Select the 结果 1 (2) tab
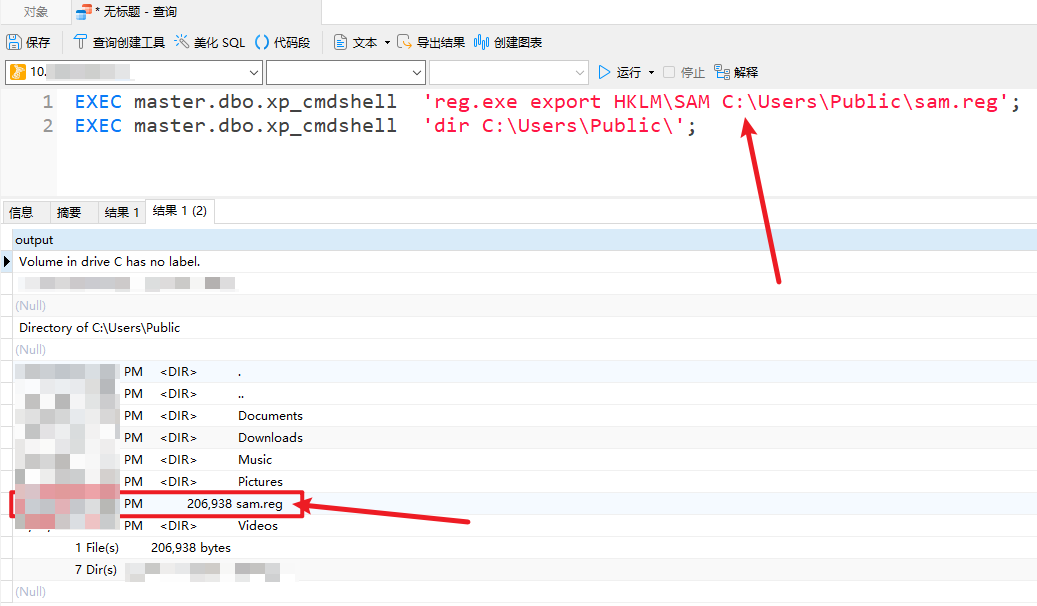Image resolution: width=1037 pixels, height=606 pixels. pyautogui.click(x=180, y=211)
